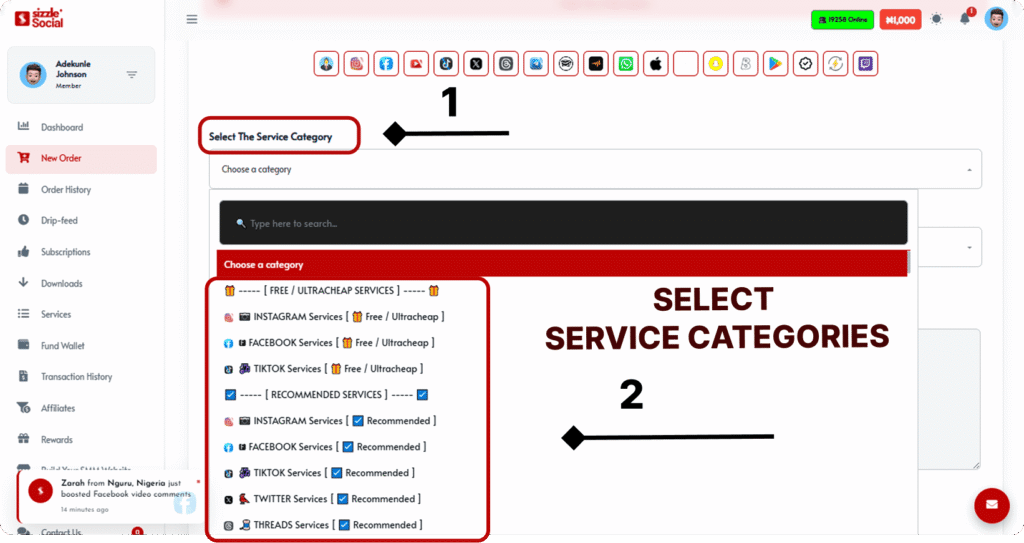Click the Sizzle Social logo
This screenshot has height=543, width=1024.
pos(39,18)
